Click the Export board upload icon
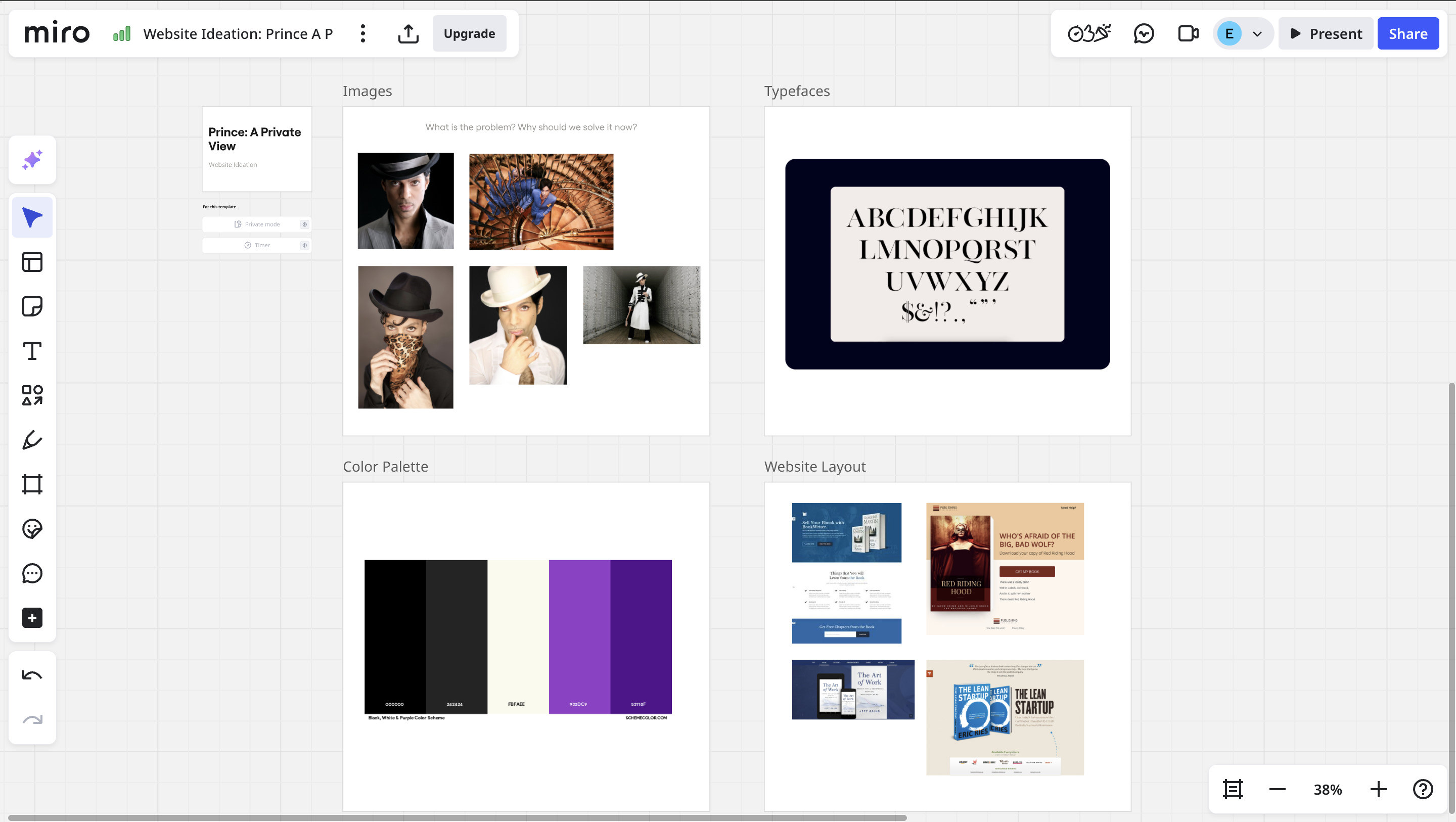 tap(408, 34)
